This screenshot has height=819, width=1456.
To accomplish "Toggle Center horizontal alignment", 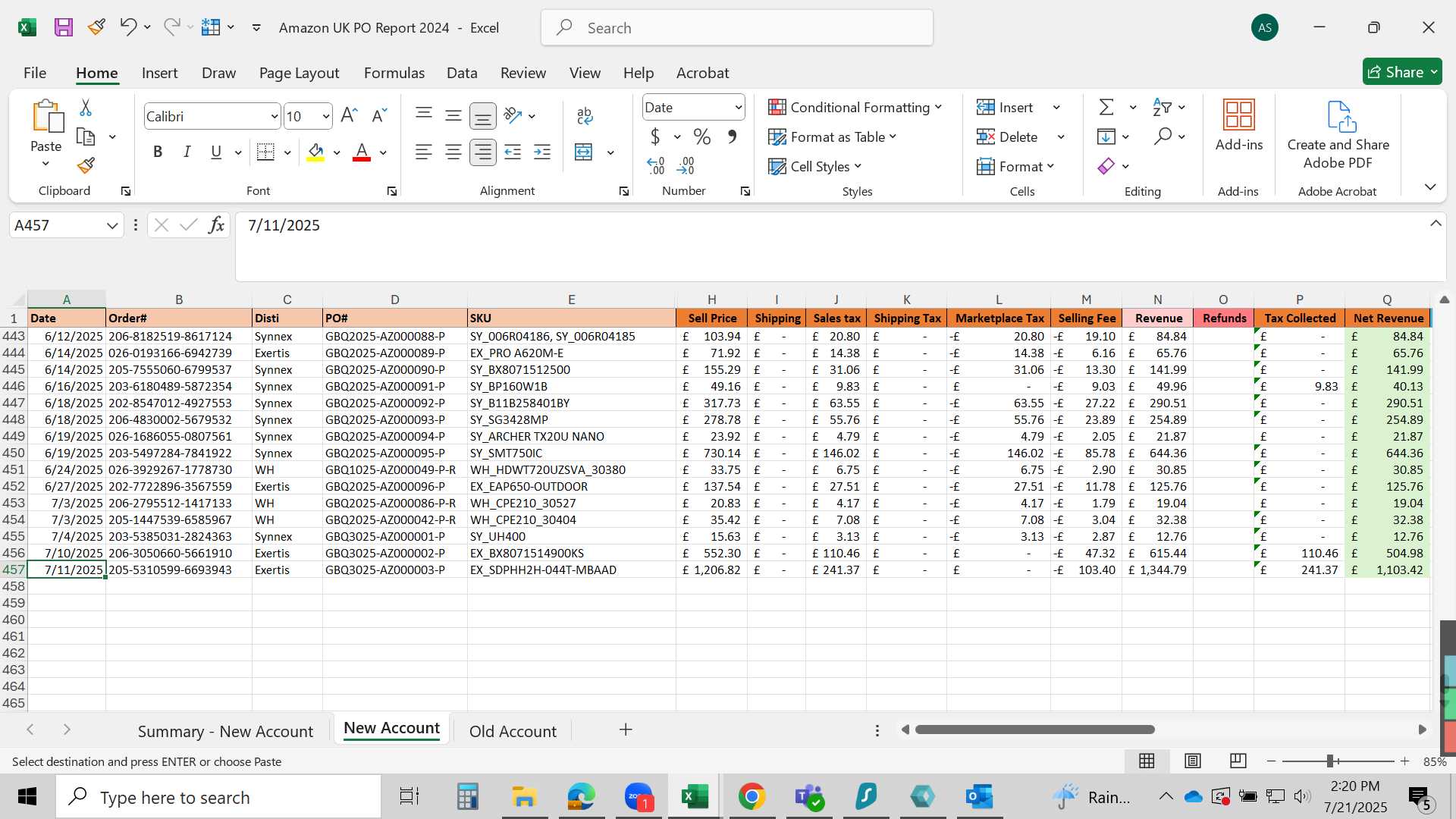I will click(453, 152).
